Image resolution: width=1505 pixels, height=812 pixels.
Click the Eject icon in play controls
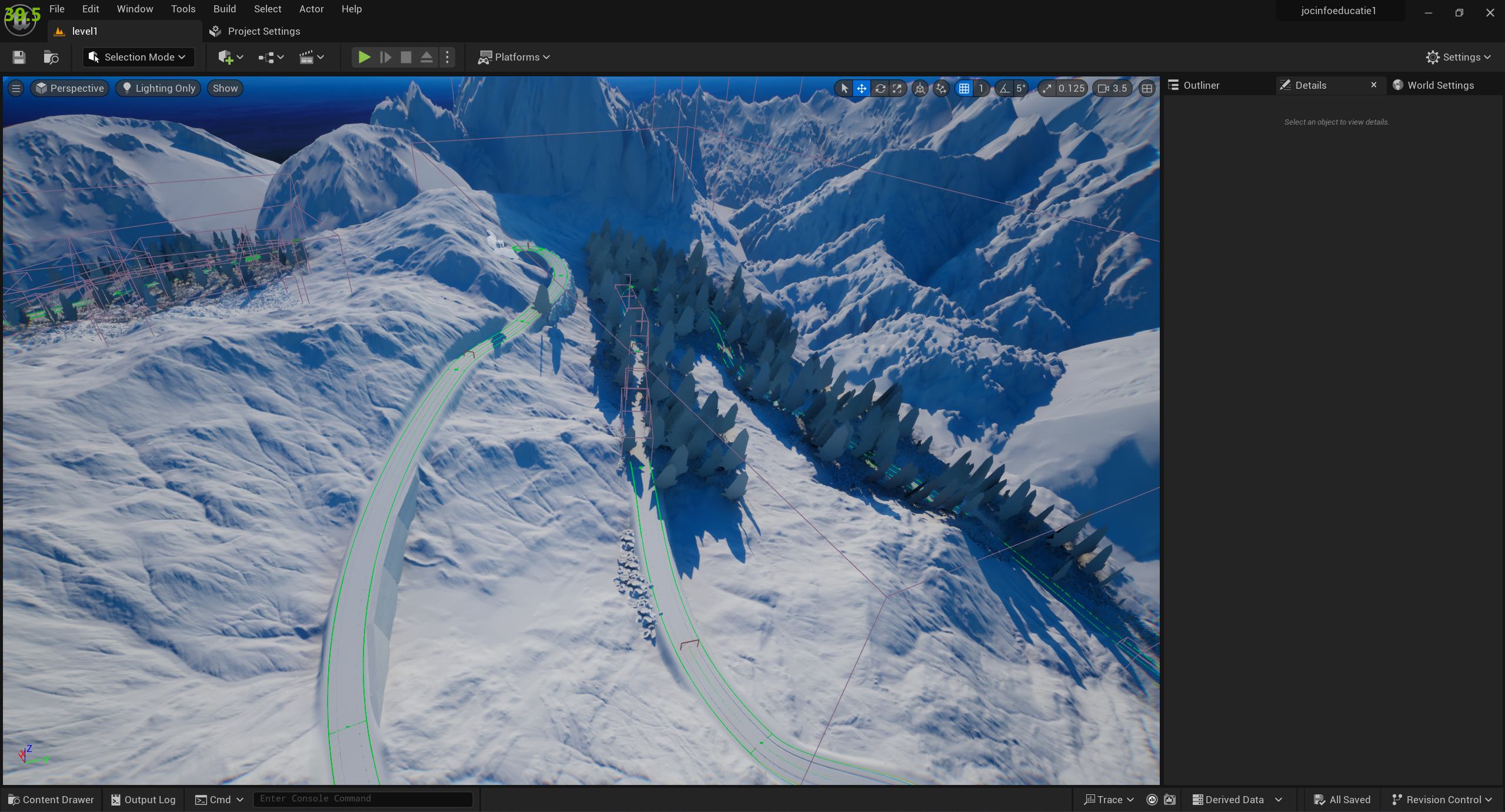(x=426, y=57)
